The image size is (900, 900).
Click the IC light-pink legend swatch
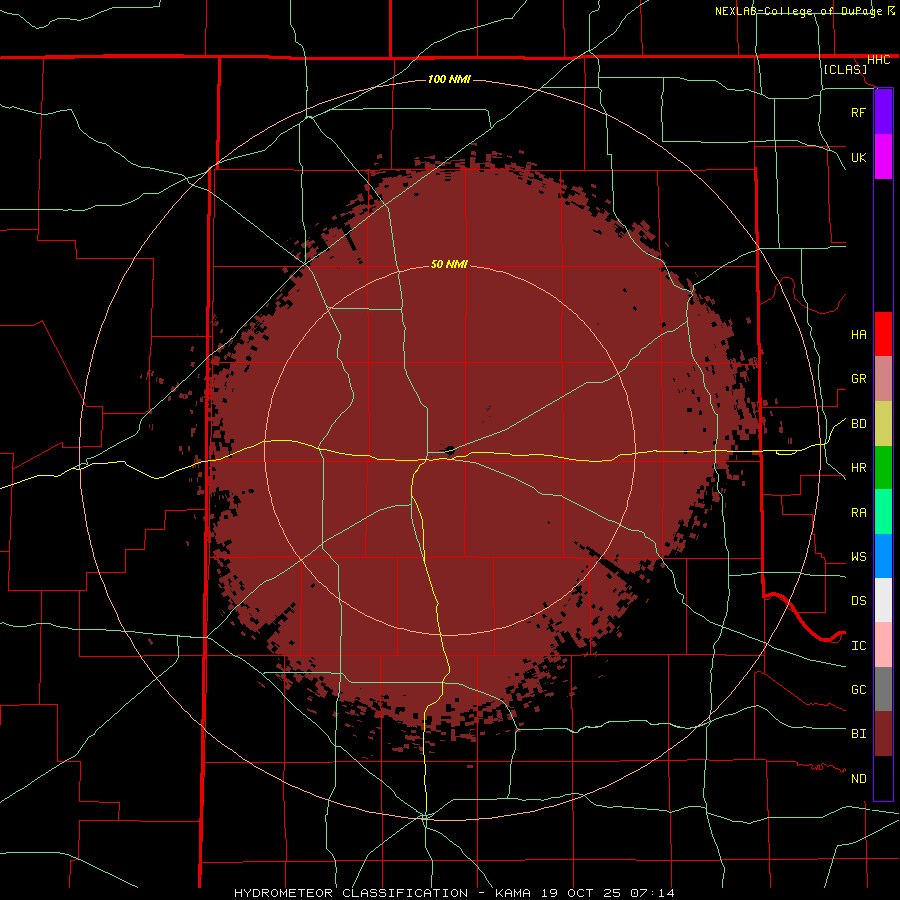pos(883,645)
